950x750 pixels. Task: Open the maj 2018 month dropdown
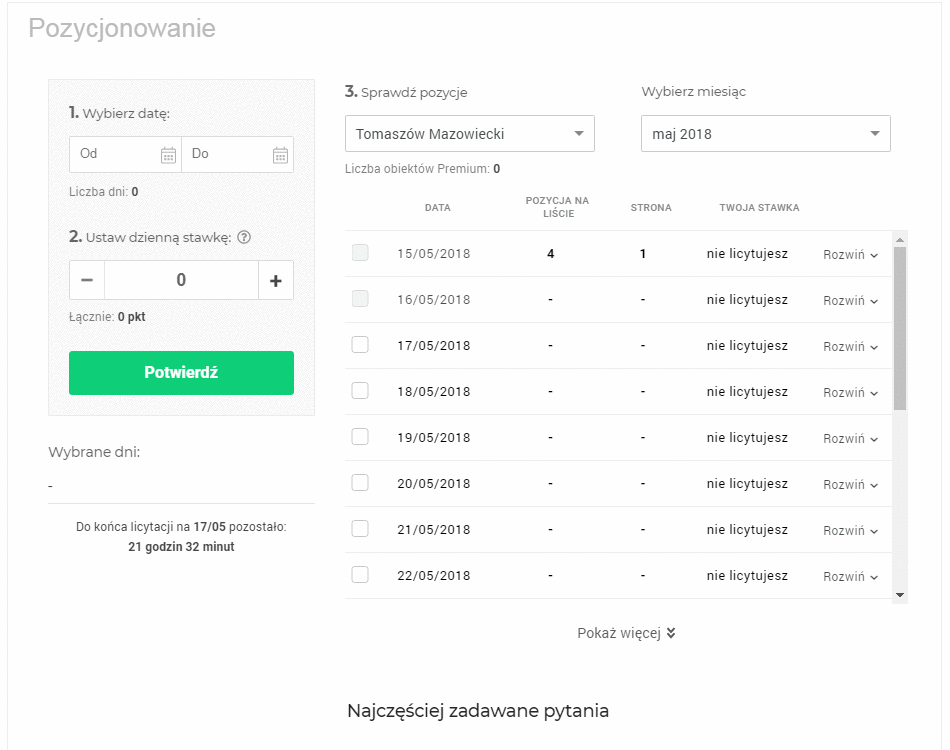pos(766,133)
